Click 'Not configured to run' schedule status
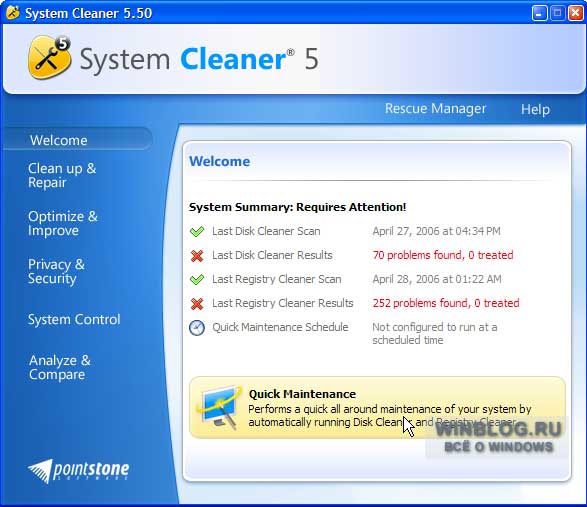This screenshot has height=507, width=587. point(435,333)
